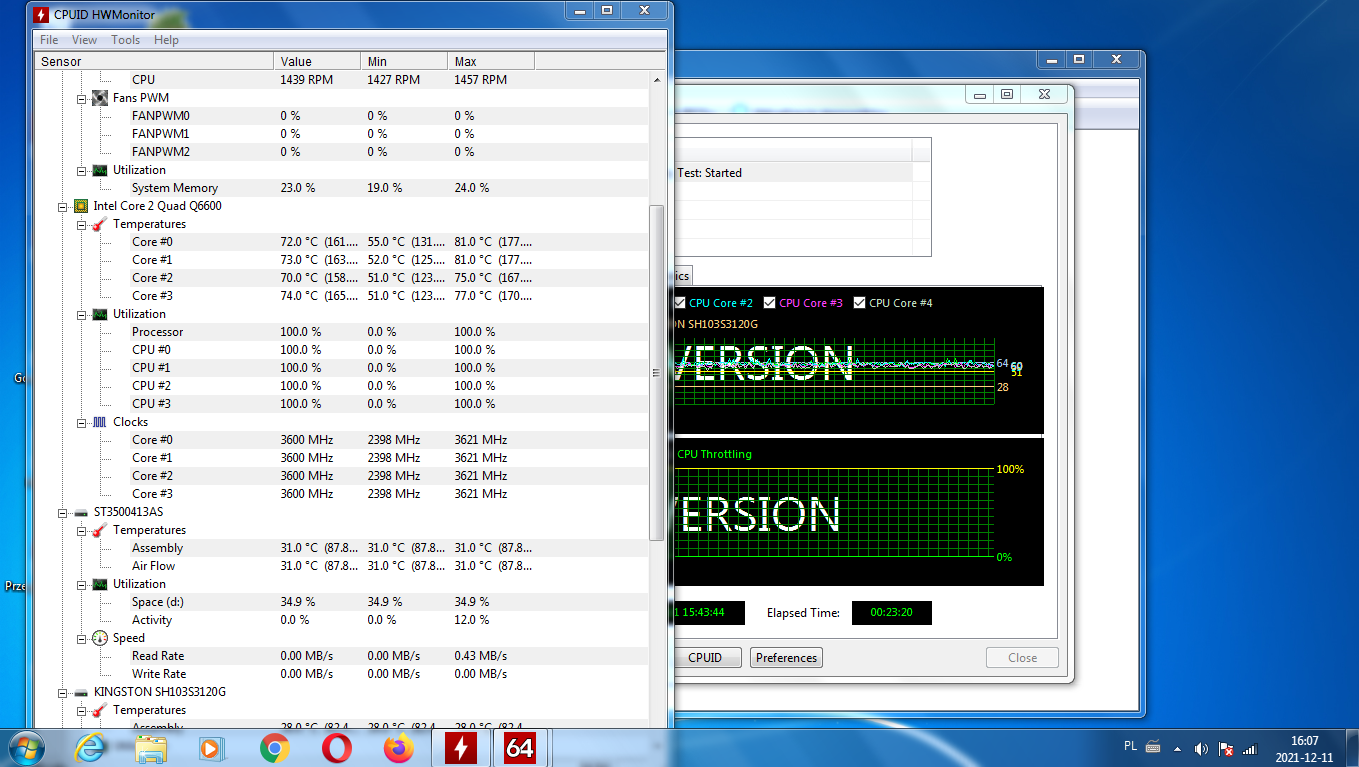Click the waveform icon beside Clocks

(x=100, y=422)
